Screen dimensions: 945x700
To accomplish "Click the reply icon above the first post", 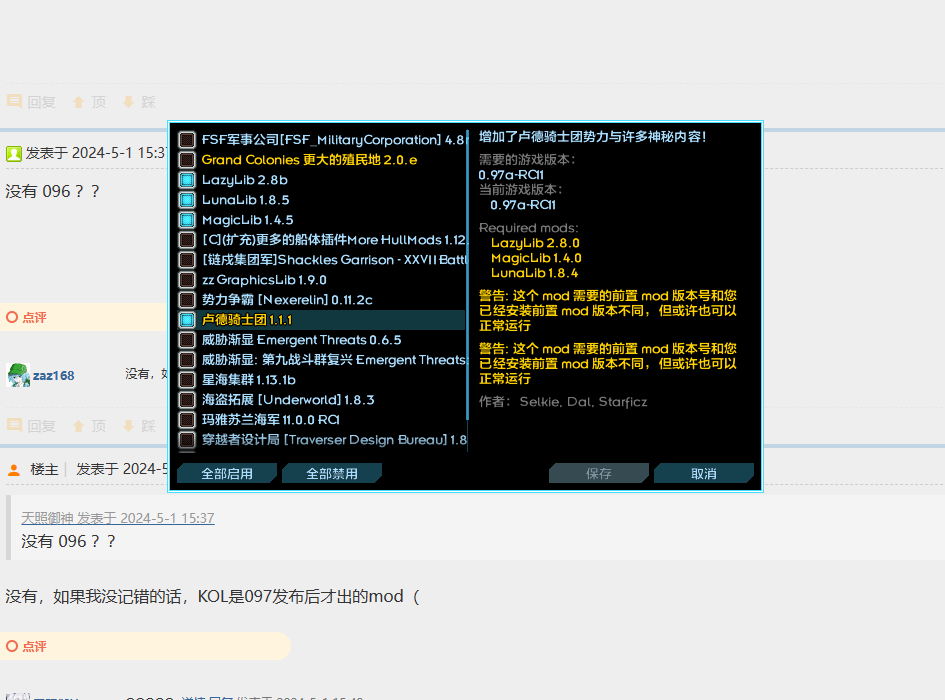I will click(x=14, y=101).
